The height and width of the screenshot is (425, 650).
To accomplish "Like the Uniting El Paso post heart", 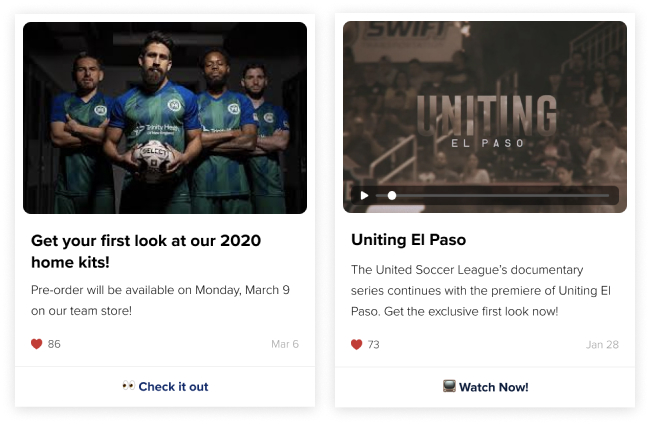I will [x=357, y=344].
